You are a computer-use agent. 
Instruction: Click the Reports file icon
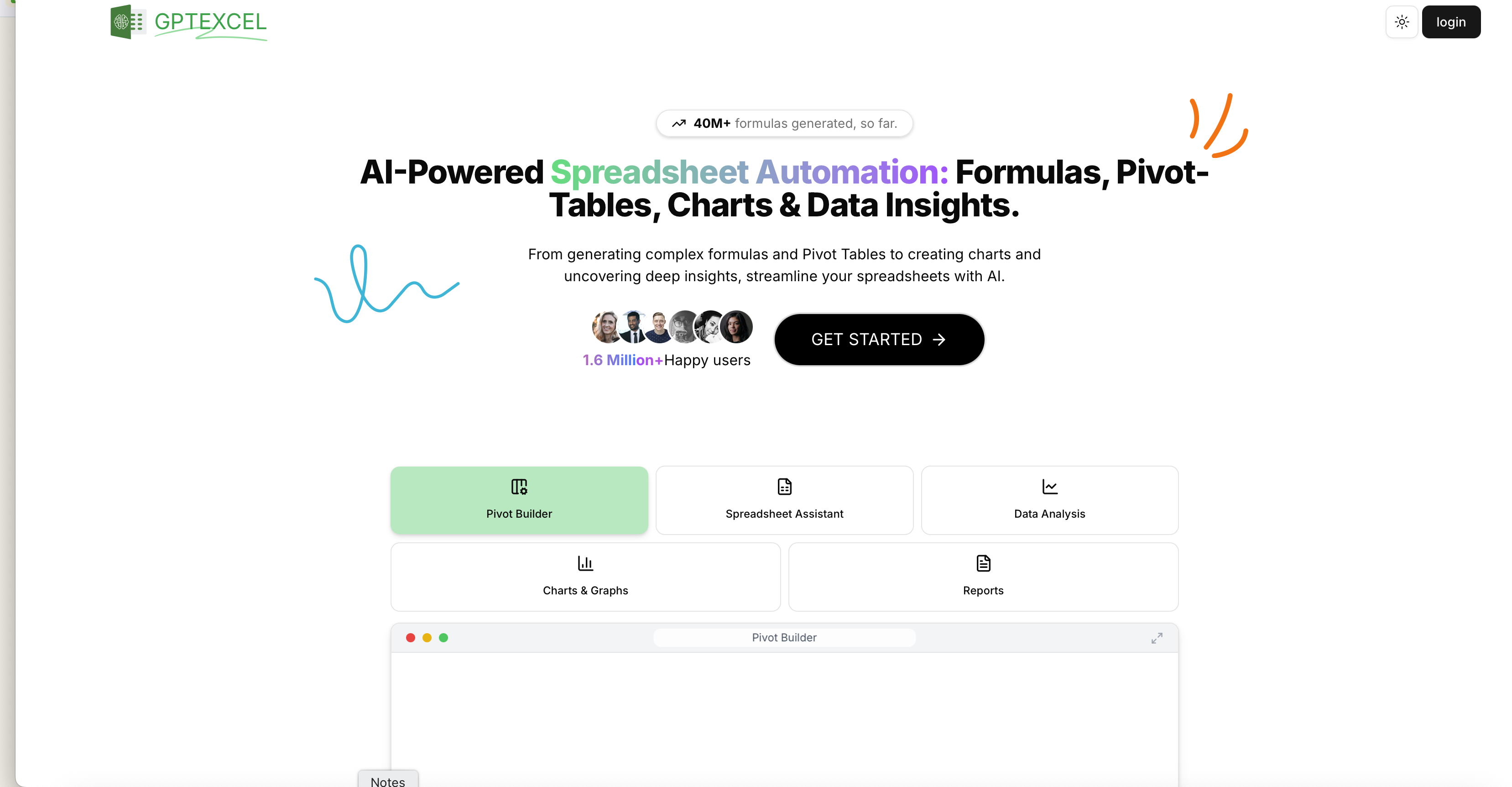click(983, 564)
